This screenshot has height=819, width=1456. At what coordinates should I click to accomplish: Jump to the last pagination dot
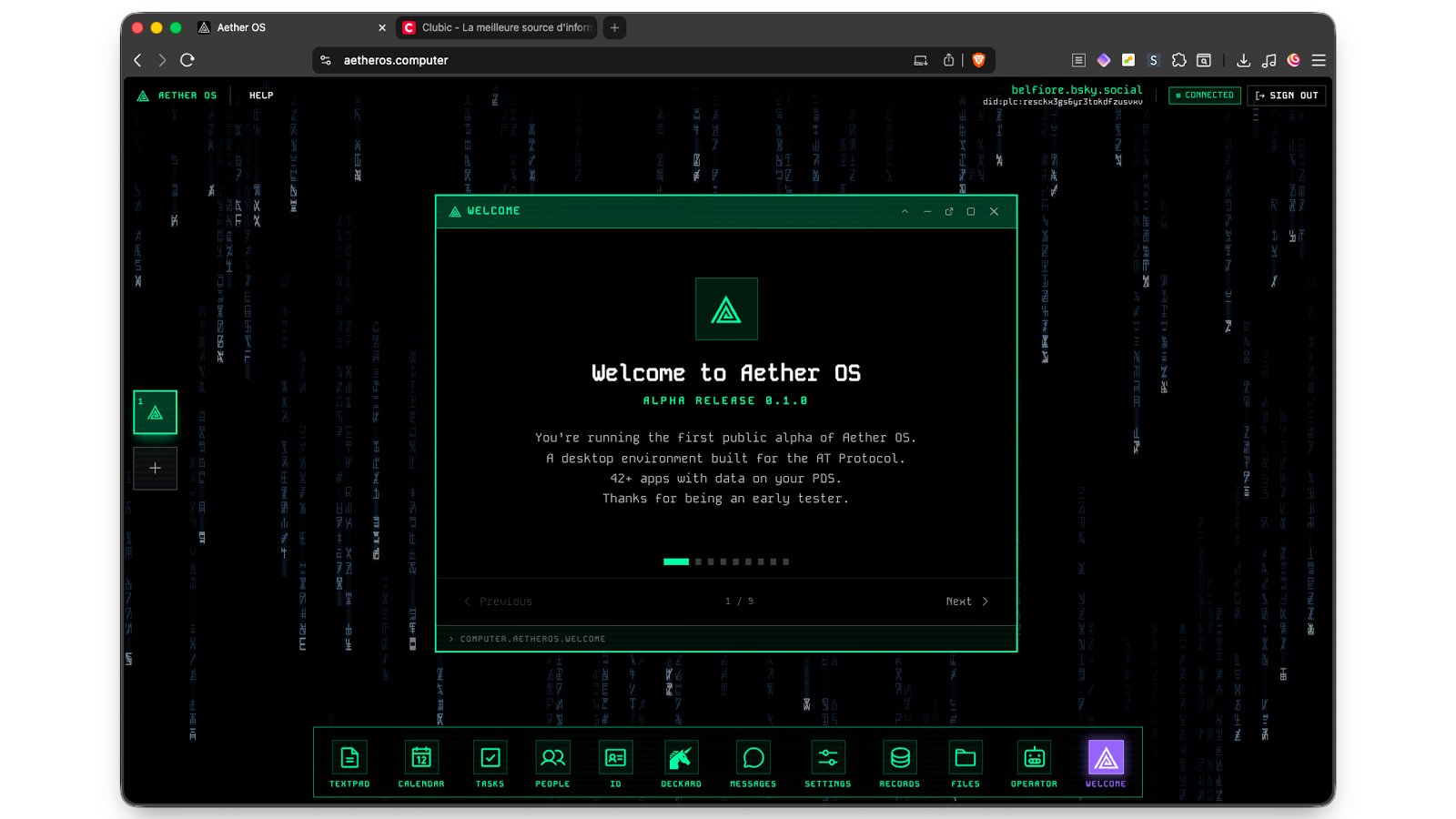[x=785, y=561]
